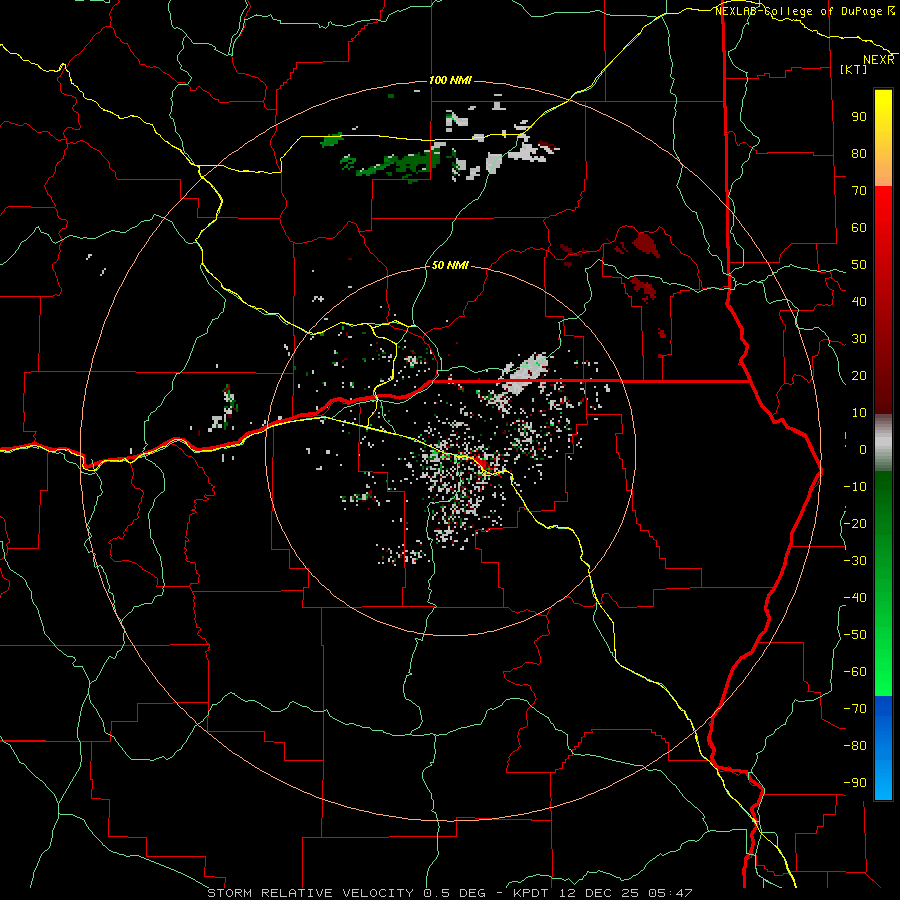Screen dimensions: 900x900
Task: Click the NEXR label above KT
Action: [x=879, y=60]
